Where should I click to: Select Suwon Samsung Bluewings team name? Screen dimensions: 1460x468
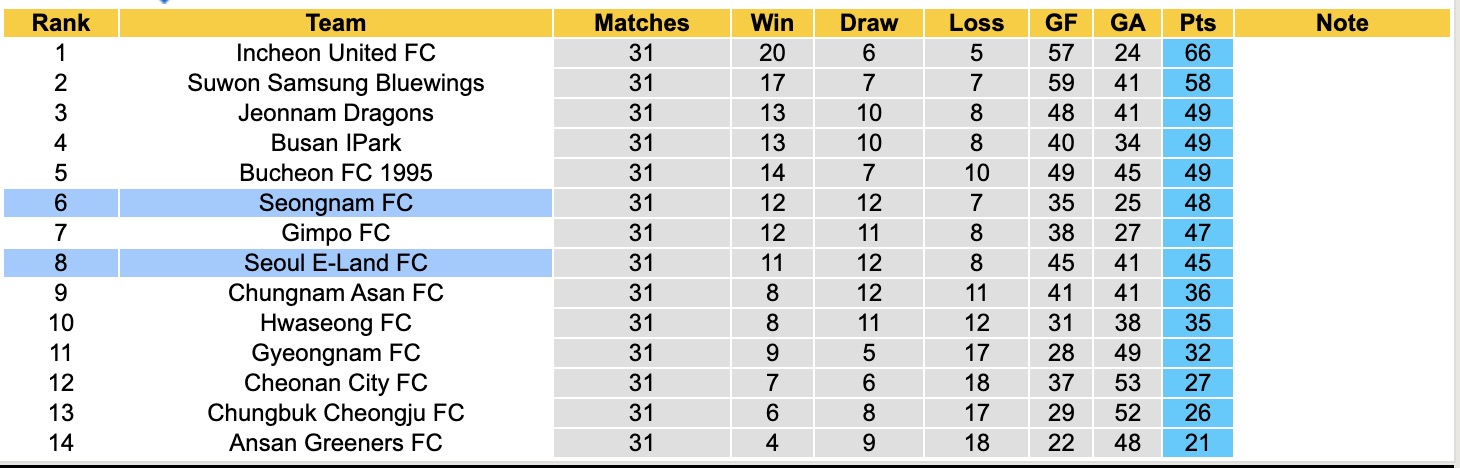(x=335, y=83)
